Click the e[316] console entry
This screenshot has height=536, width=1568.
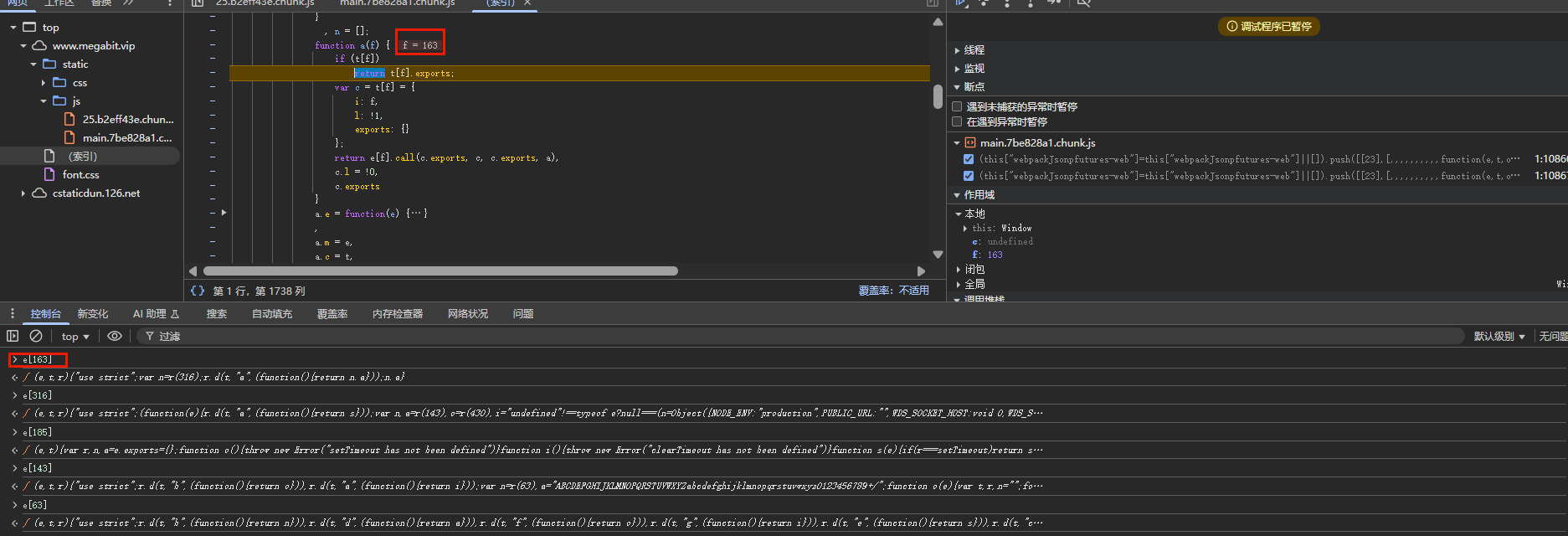pos(38,395)
